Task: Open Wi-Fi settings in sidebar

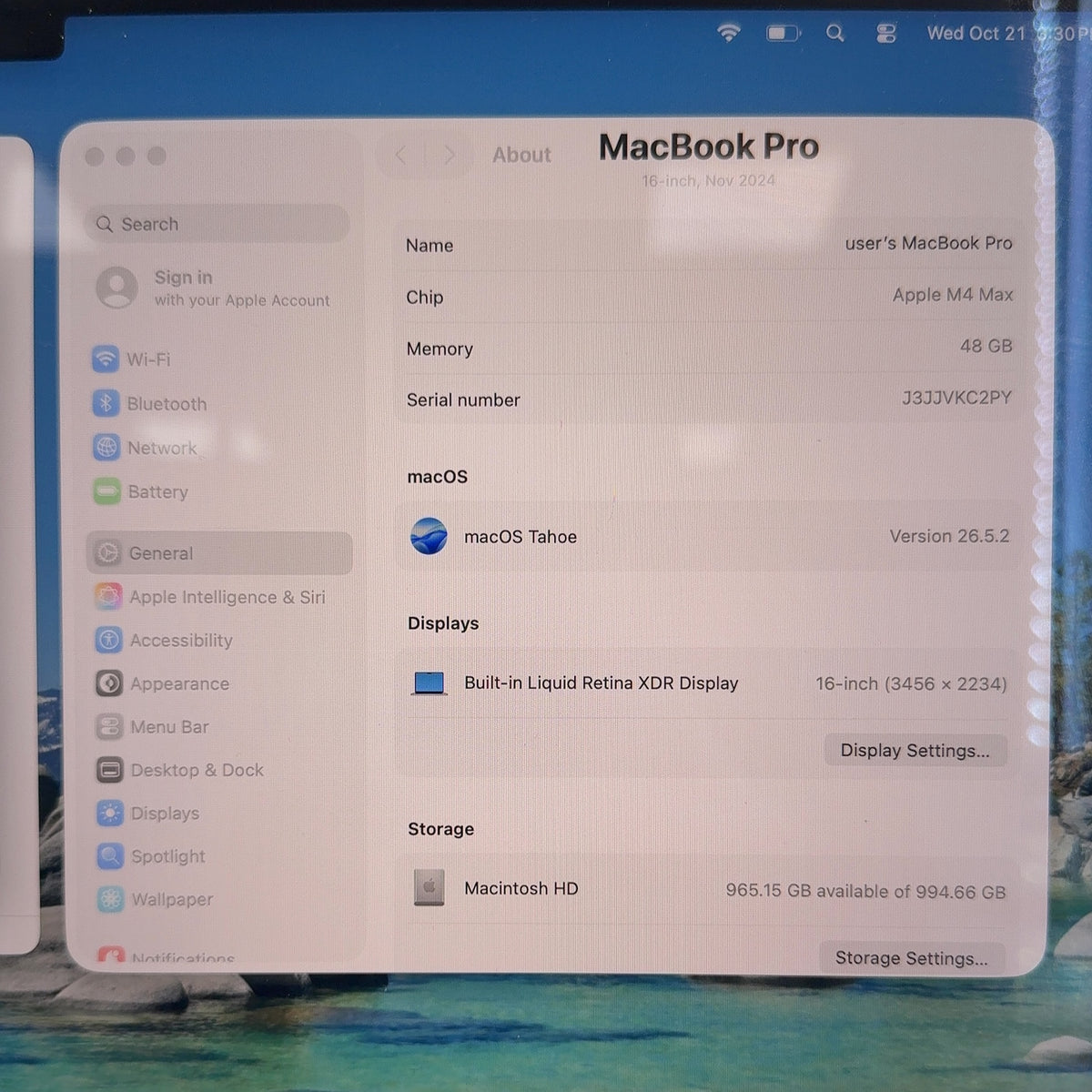Action: click(132, 359)
